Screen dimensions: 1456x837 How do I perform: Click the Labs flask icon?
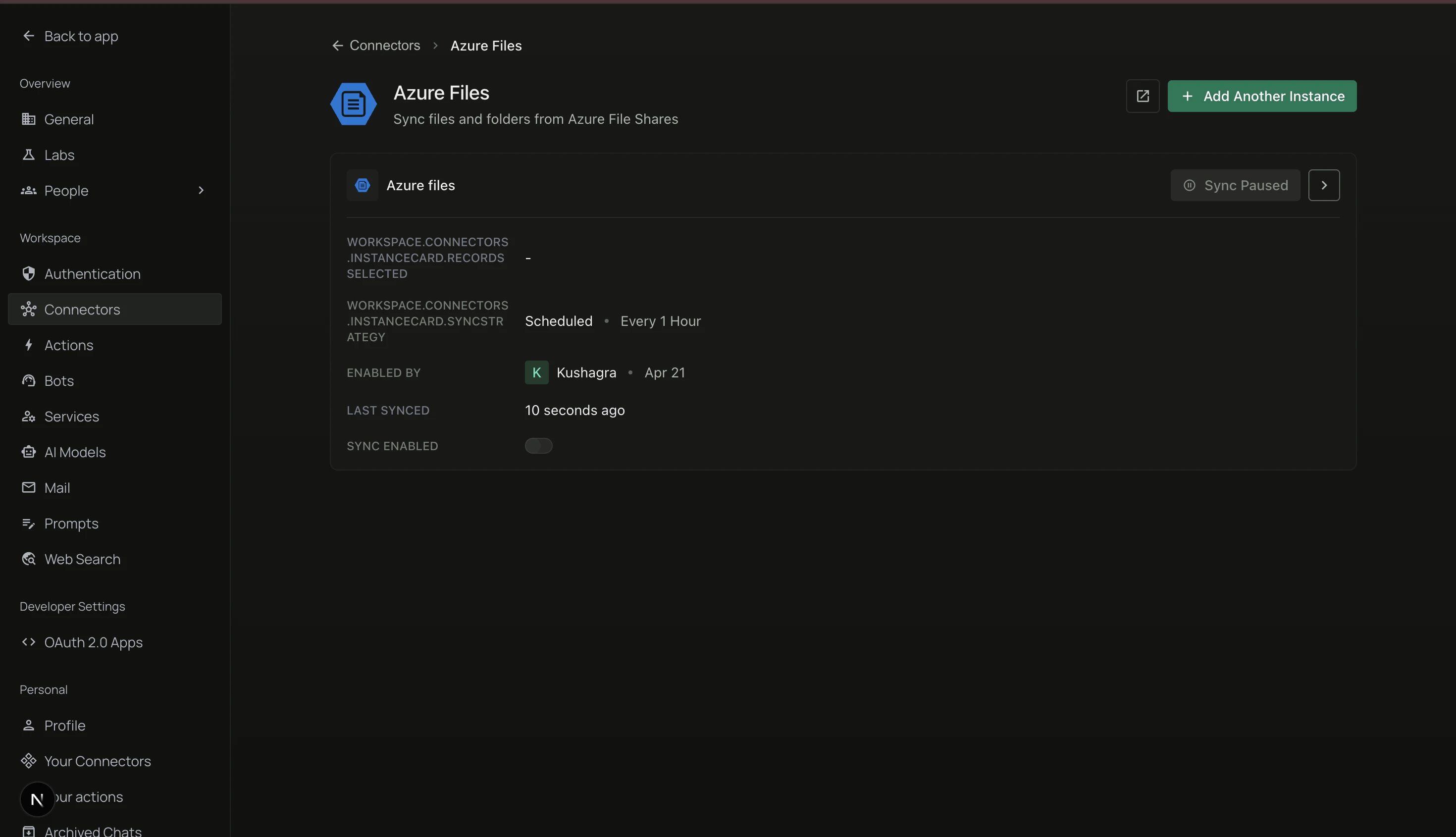[x=29, y=155]
